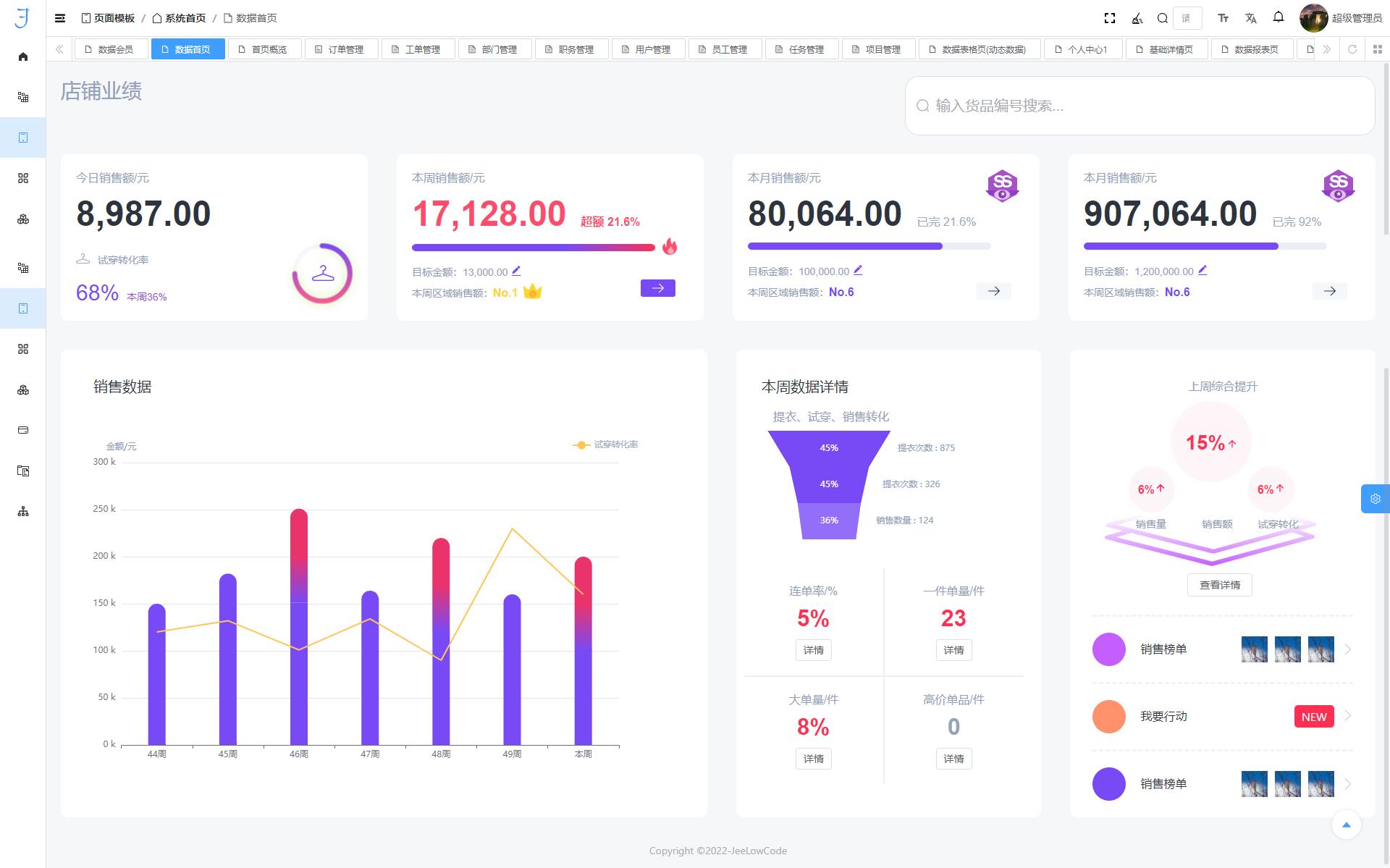Toggle fullscreen mode icon
The width and height of the screenshot is (1390, 868).
coord(1109,18)
